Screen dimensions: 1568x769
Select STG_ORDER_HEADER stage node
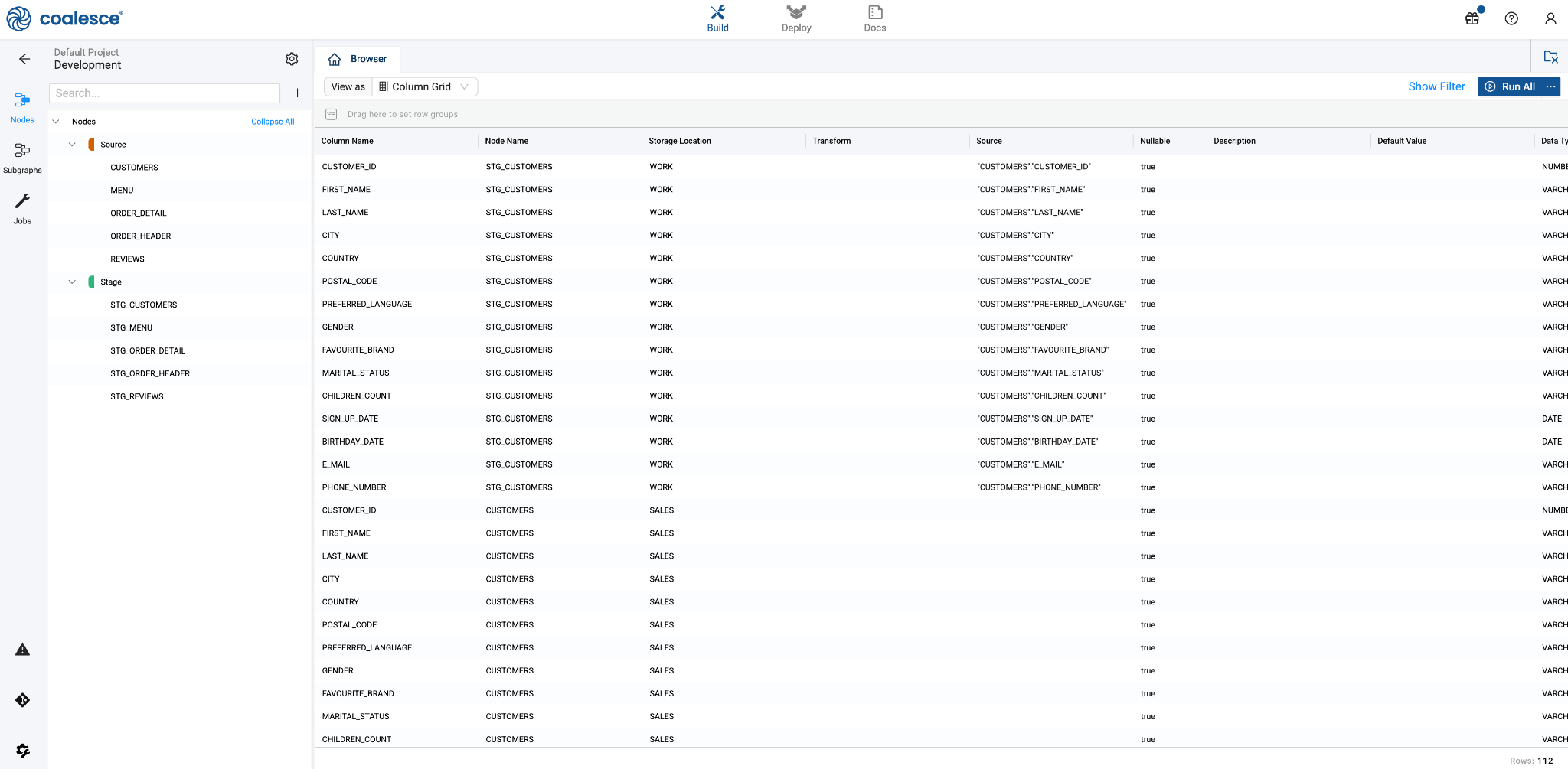[150, 374]
